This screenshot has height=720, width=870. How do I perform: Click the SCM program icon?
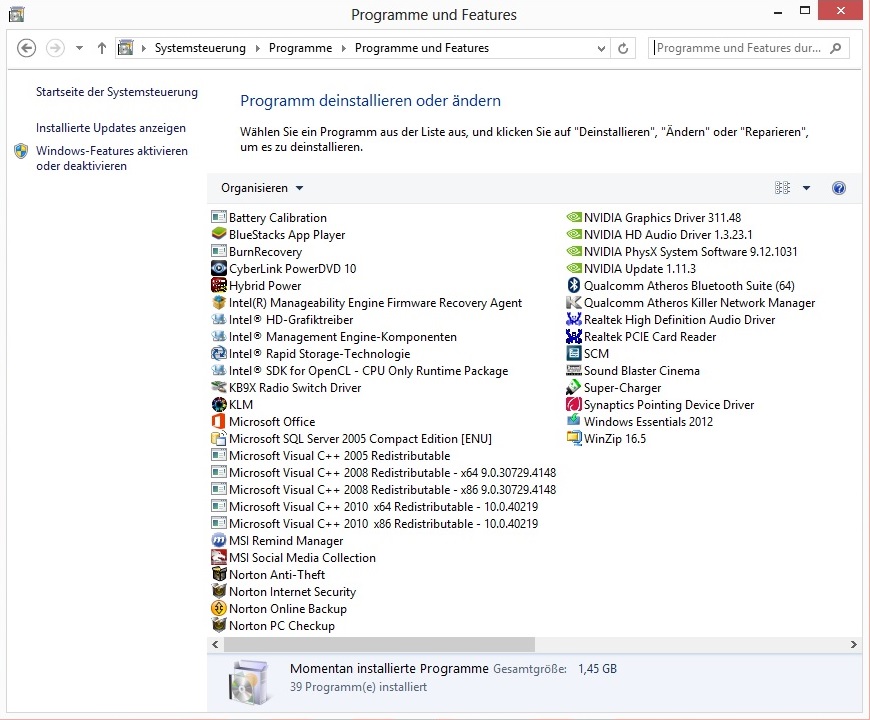[x=574, y=353]
